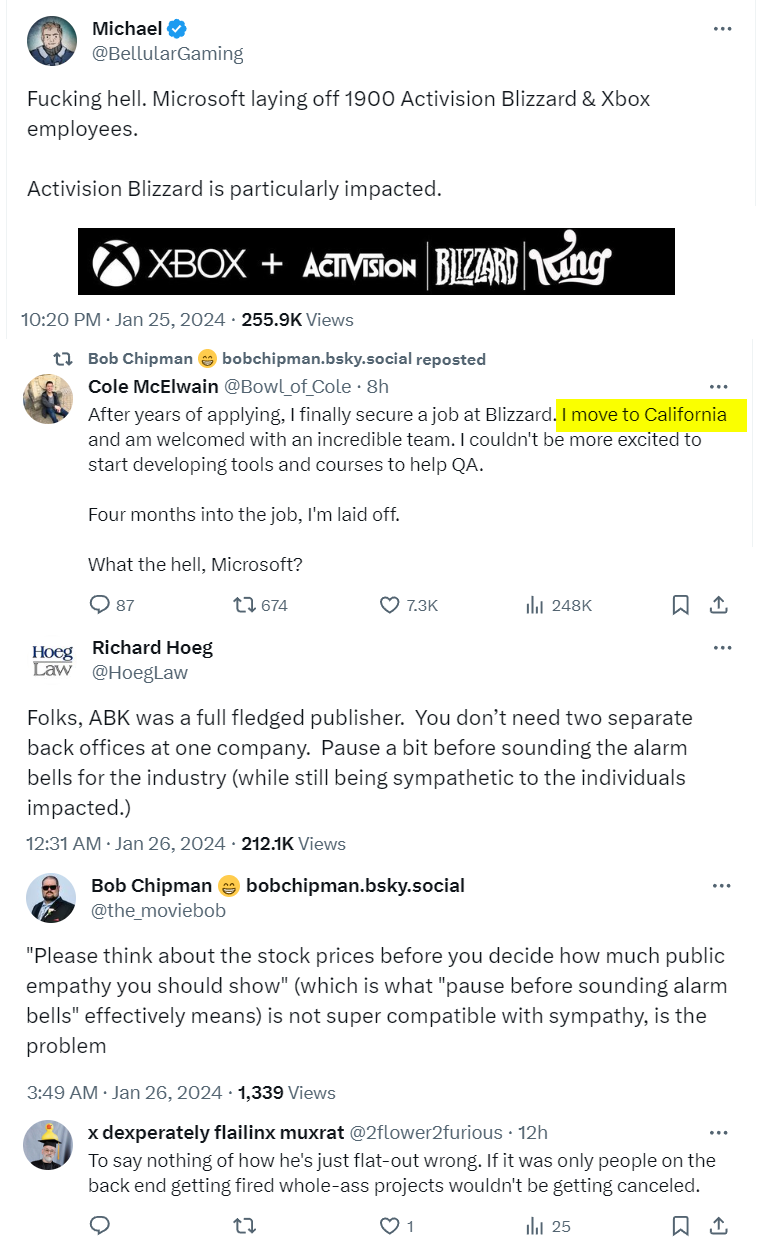This screenshot has height=1247, width=762.
Task: Bookmark Cole McElwain's tweet
Action: (680, 605)
